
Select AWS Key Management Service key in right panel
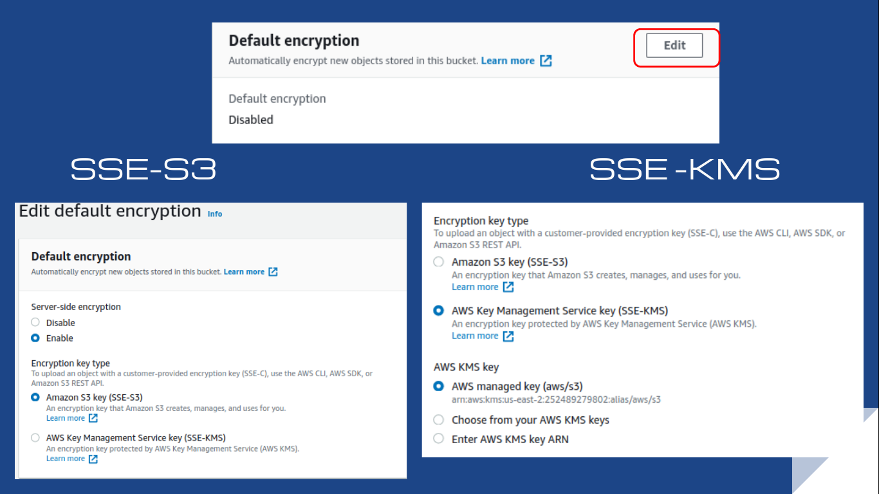point(439,311)
